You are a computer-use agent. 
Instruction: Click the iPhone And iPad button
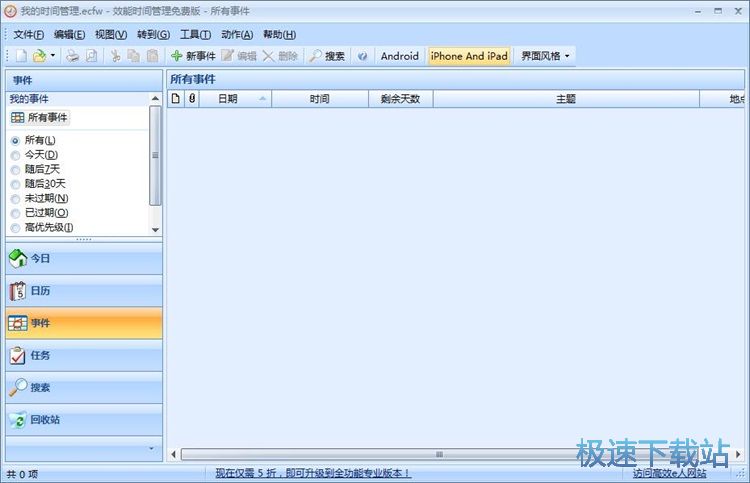coord(469,56)
